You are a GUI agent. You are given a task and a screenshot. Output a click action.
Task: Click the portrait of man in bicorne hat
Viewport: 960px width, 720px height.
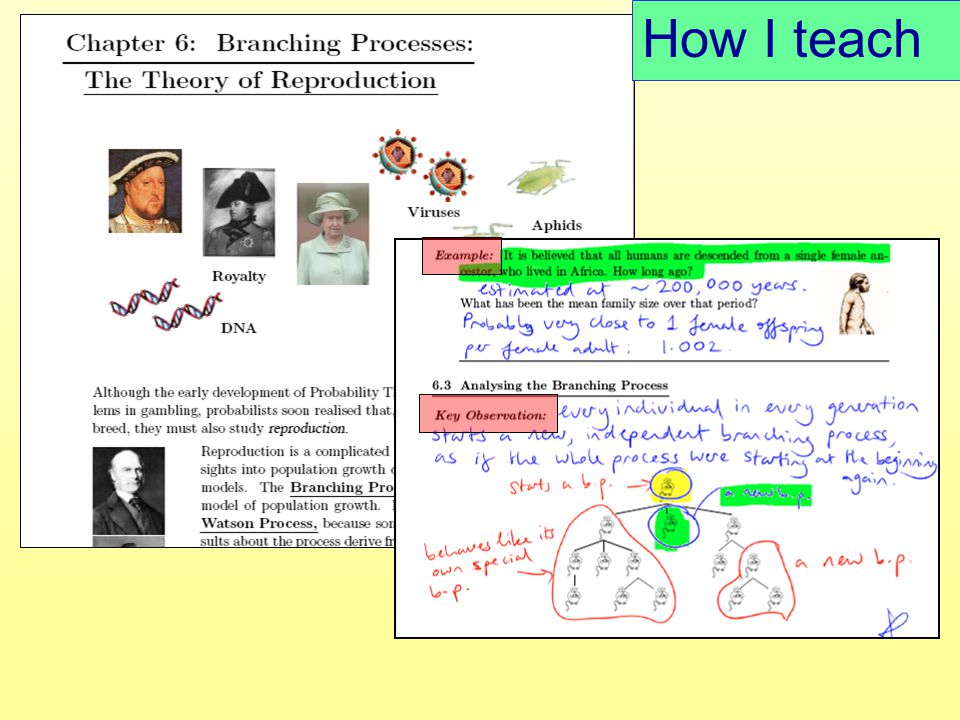click(239, 212)
